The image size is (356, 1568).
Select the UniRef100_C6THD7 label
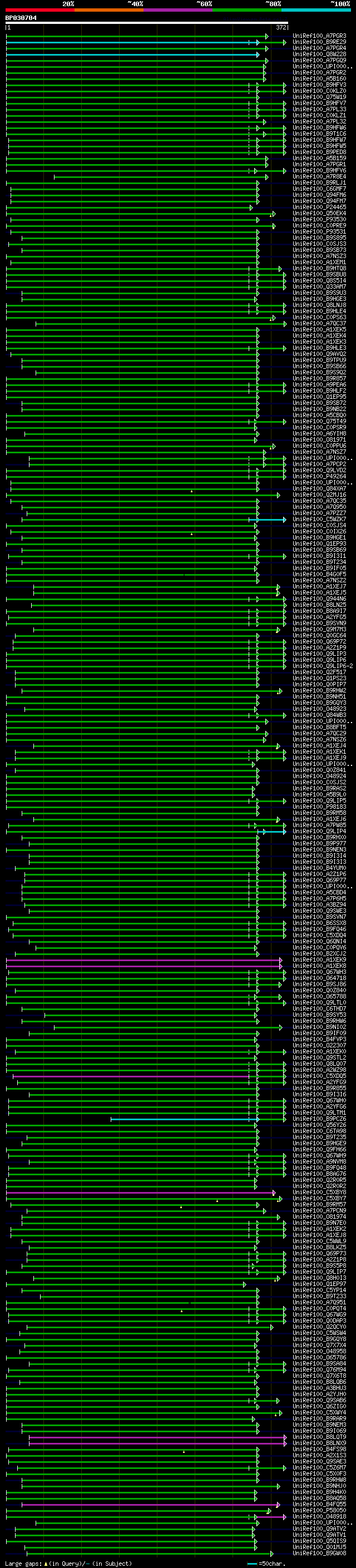coord(319,1008)
